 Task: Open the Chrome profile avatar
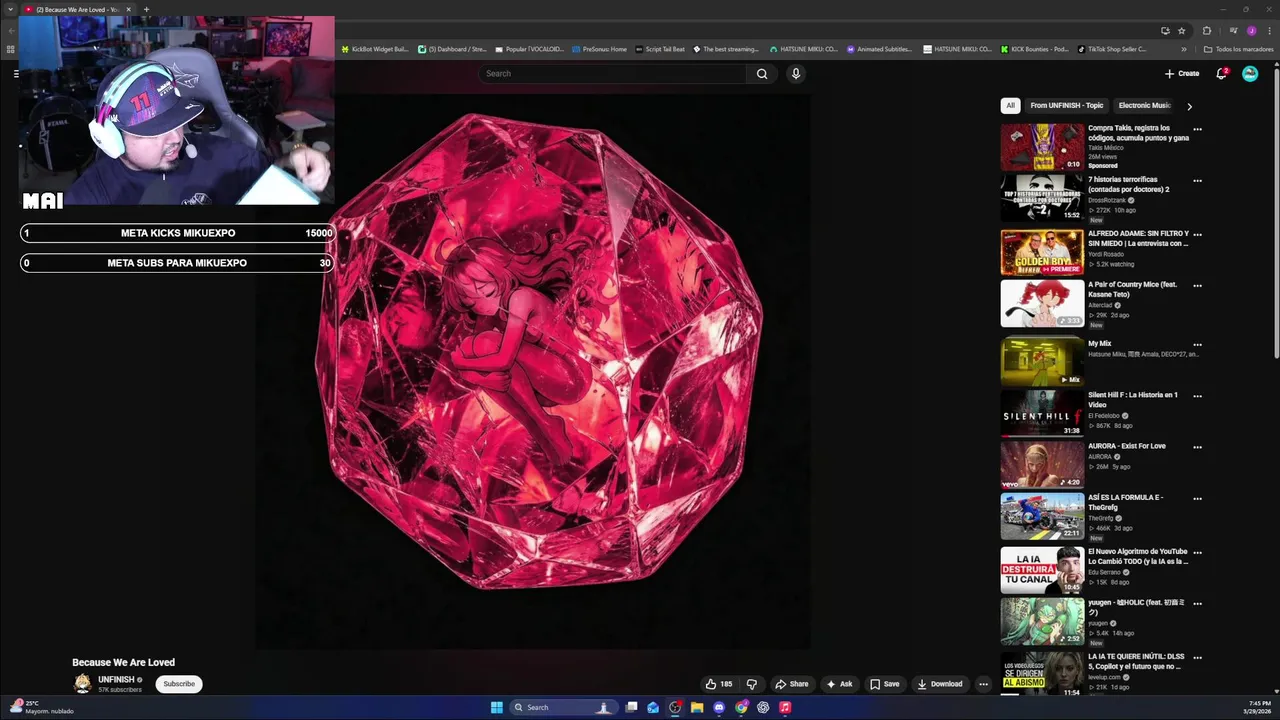(x=1251, y=31)
